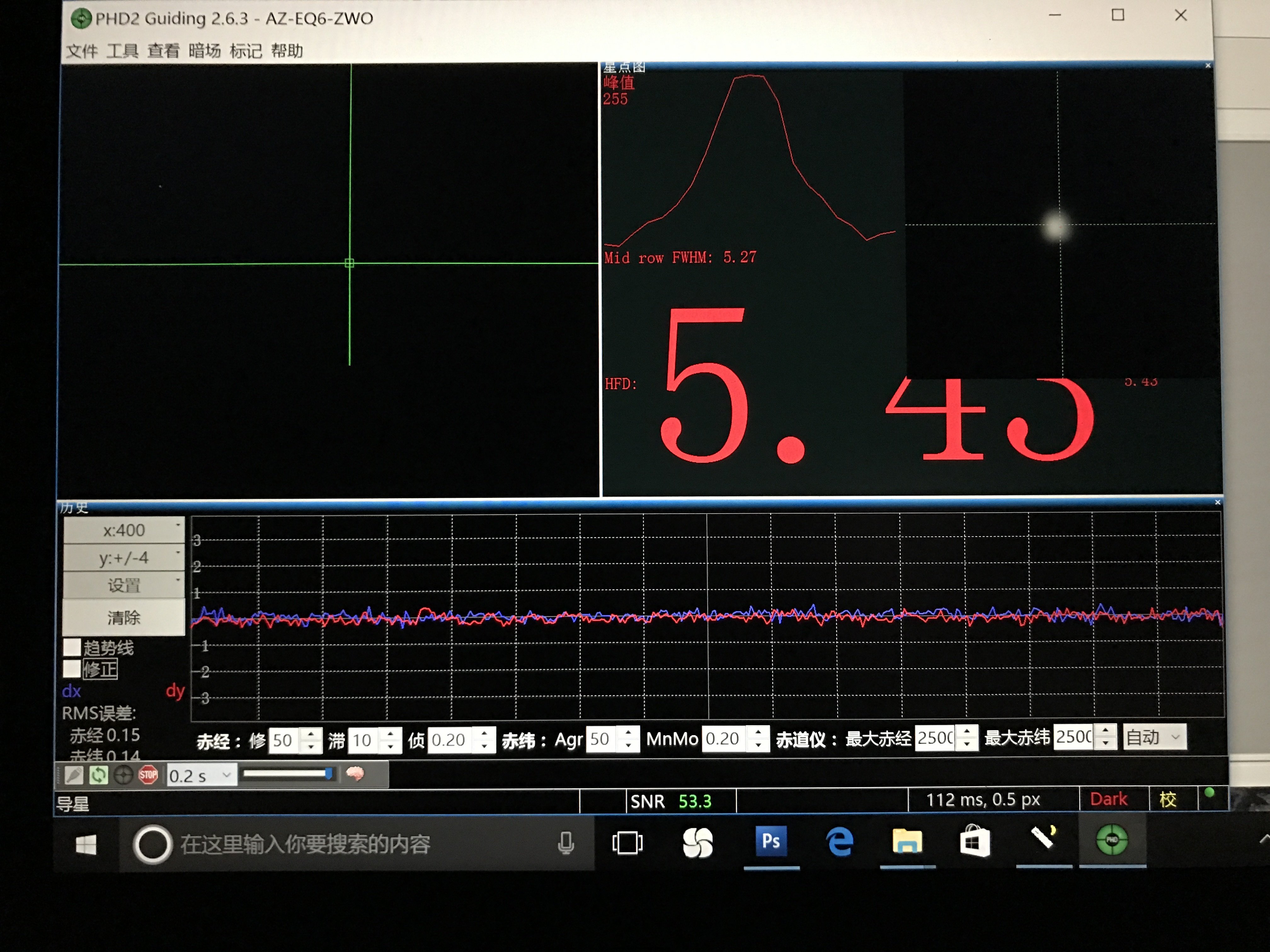Open the 文件 menu
This screenshot has height=952, width=1270.
82,52
